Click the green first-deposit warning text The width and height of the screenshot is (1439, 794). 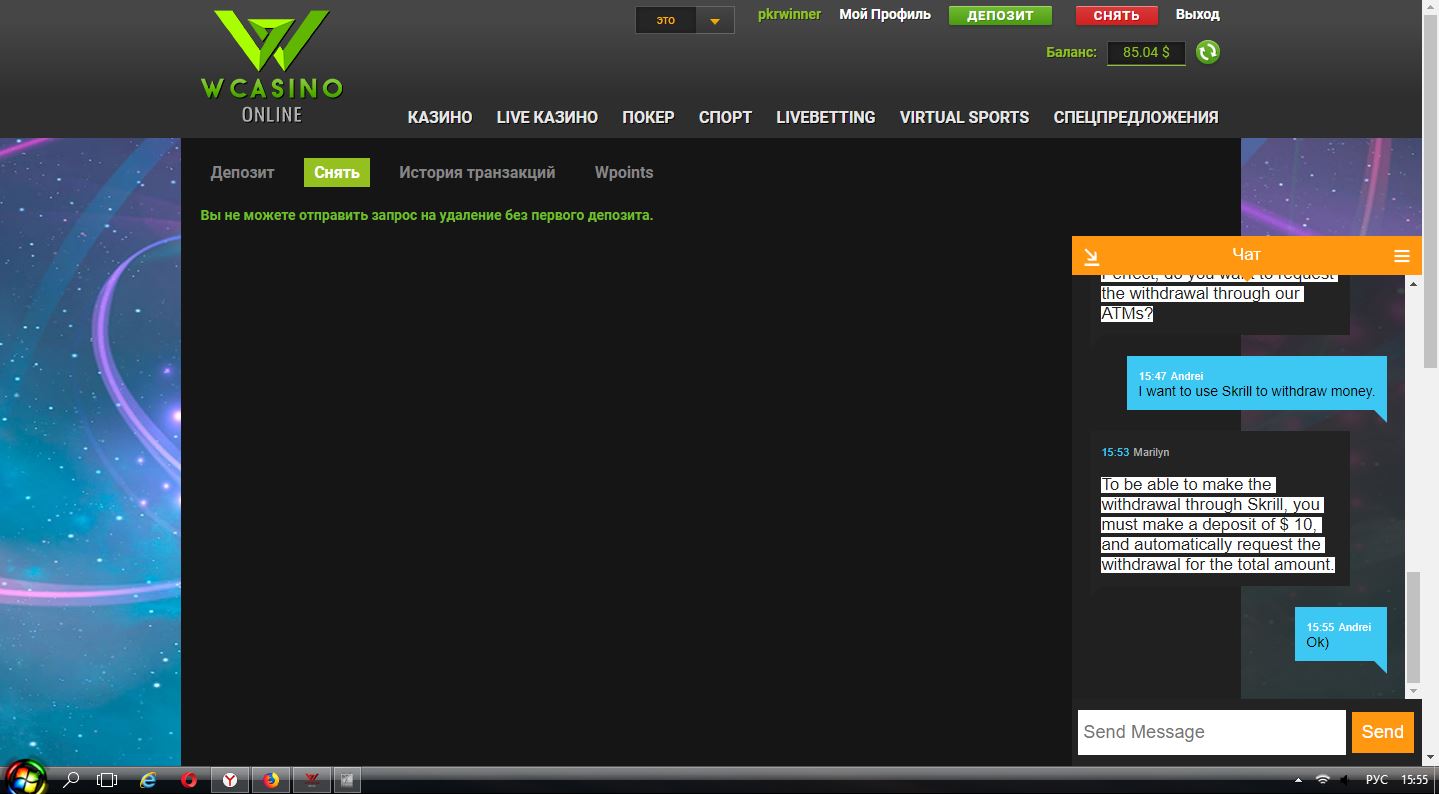(x=426, y=215)
